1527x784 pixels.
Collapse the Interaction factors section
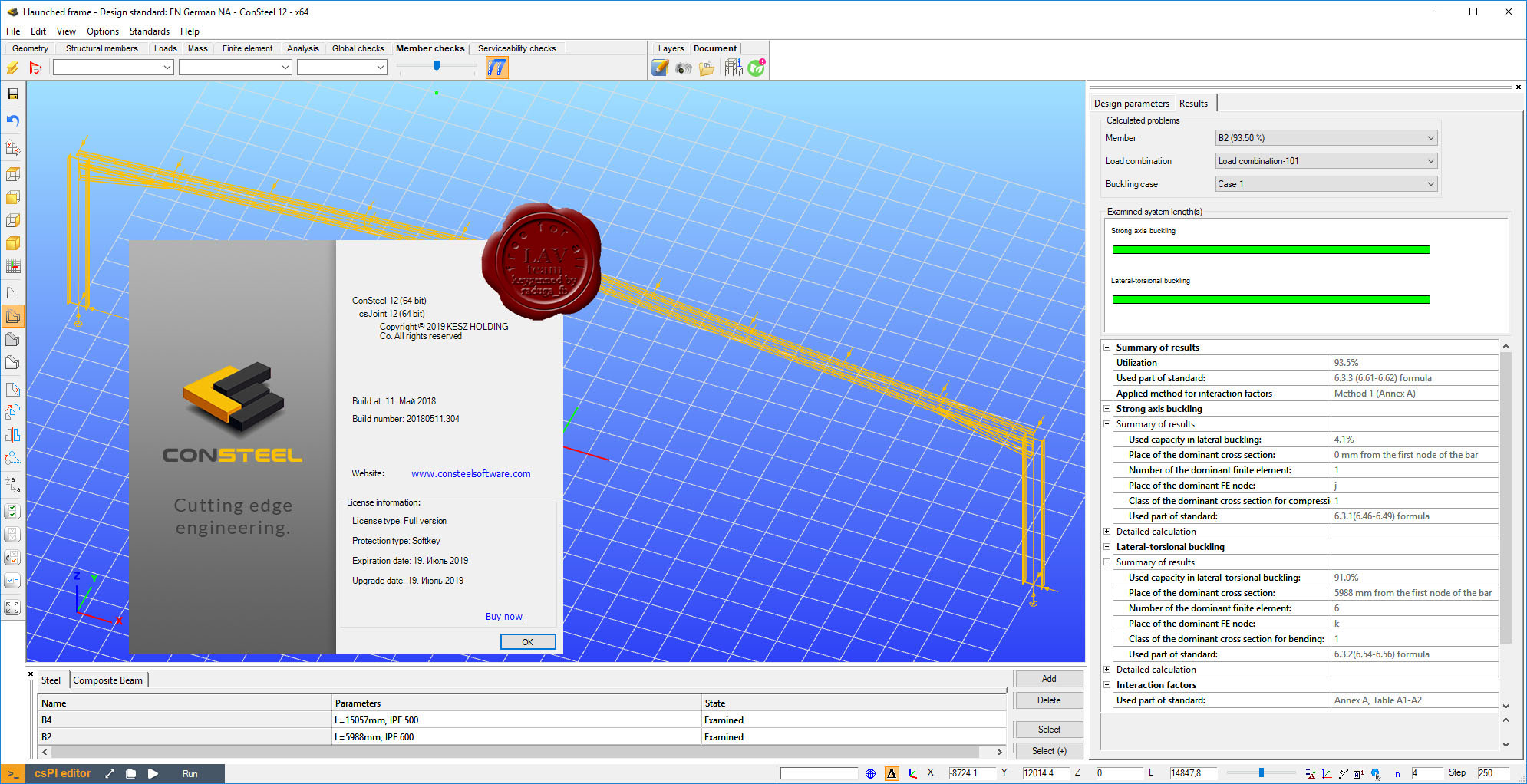(1107, 685)
